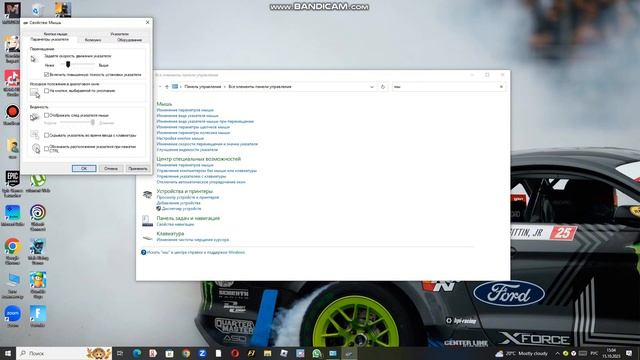Open Roblox from the taskbar
The height and width of the screenshot is (360, 640).
click(284, 353)
